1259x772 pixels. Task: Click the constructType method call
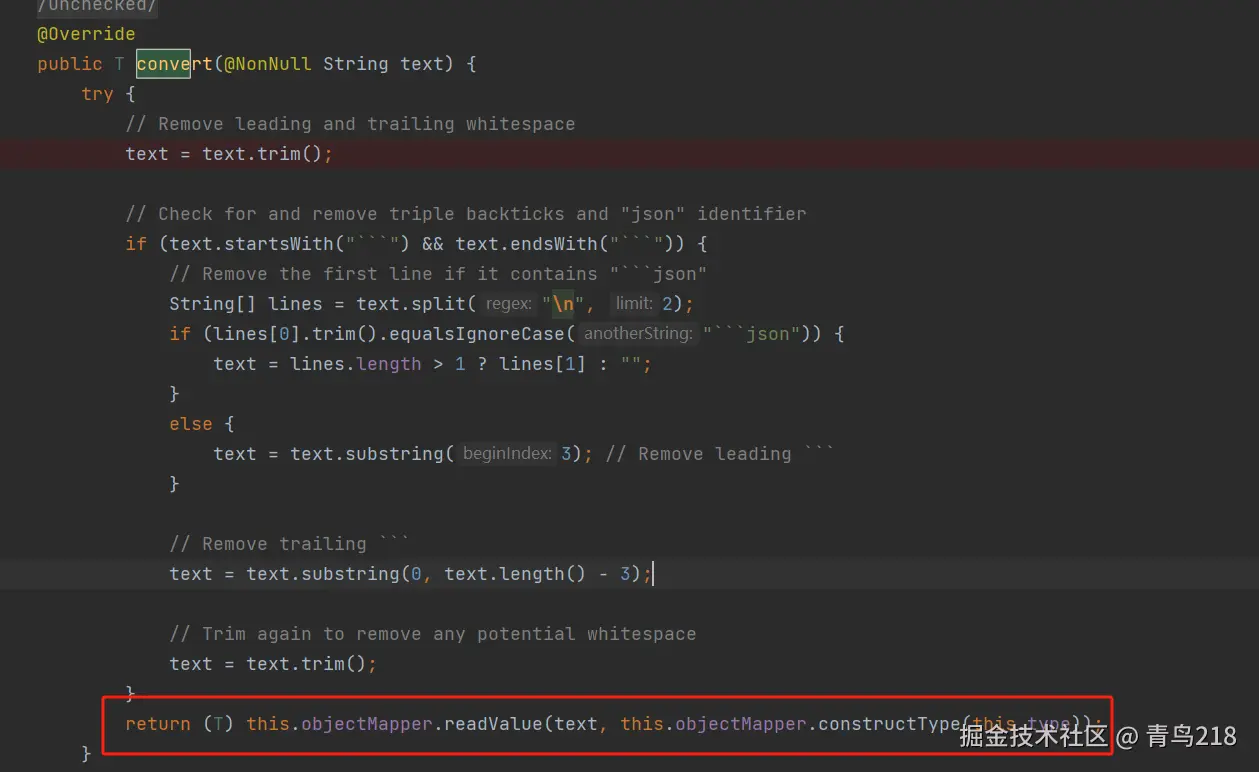(x=889, y=724)
